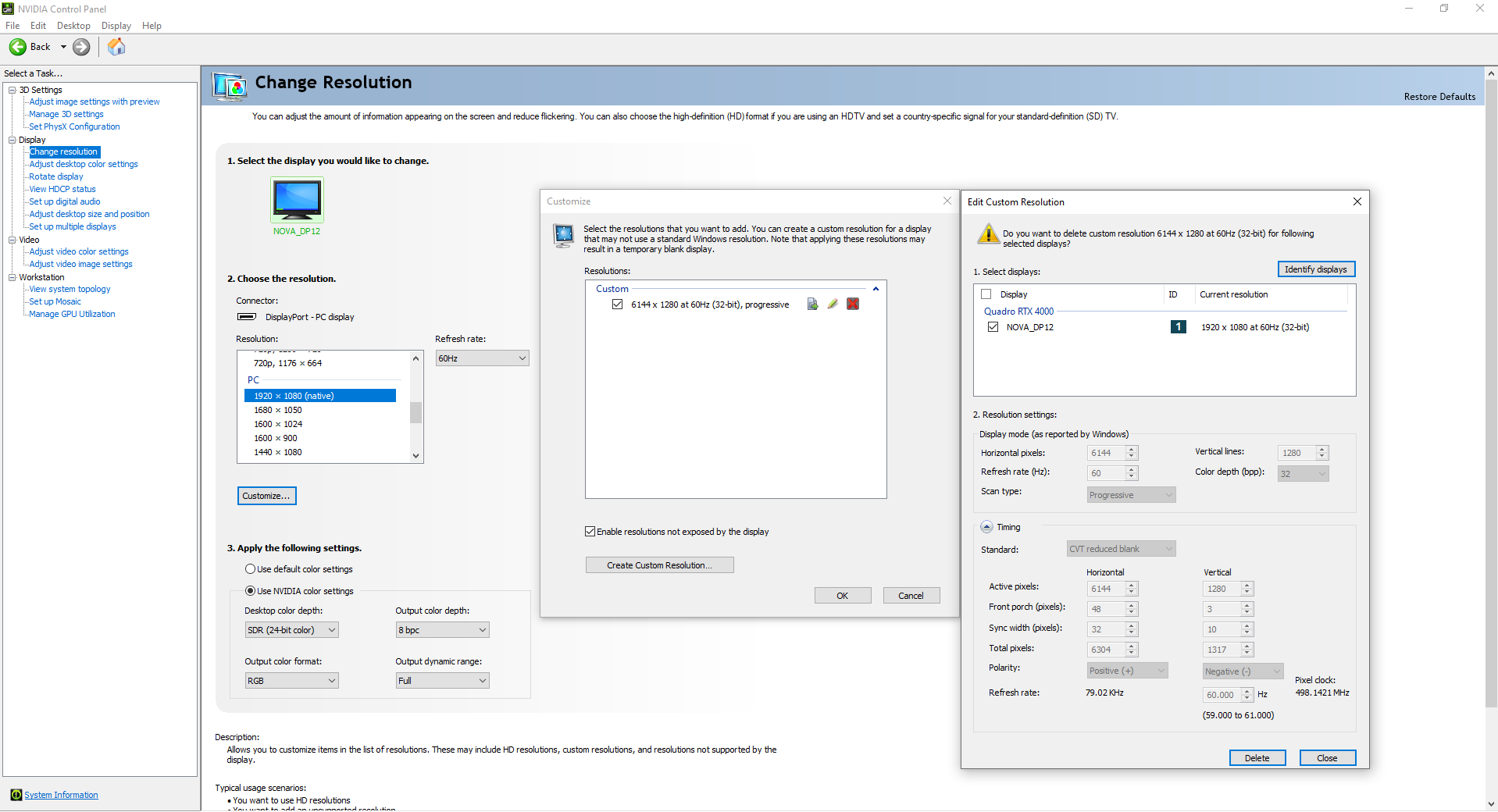Open the Display menu in the menu bar
The width and height of the screenshot is (1498, 812).
pos(116,25)
